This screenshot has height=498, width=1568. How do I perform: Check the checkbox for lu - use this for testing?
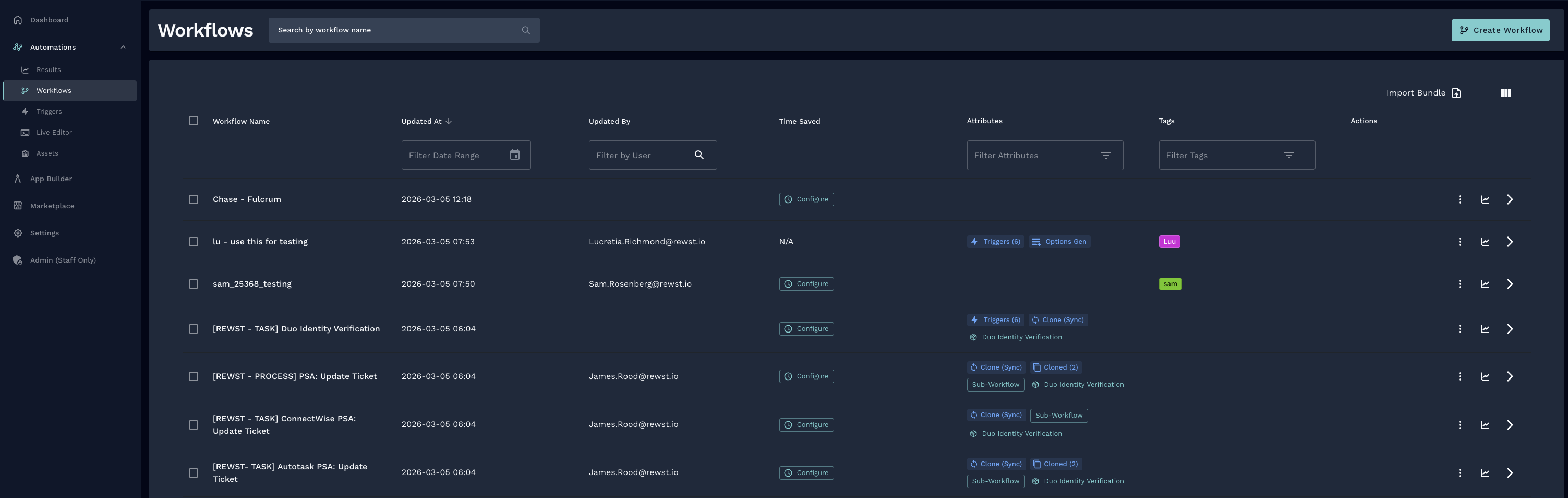(194, 242)
